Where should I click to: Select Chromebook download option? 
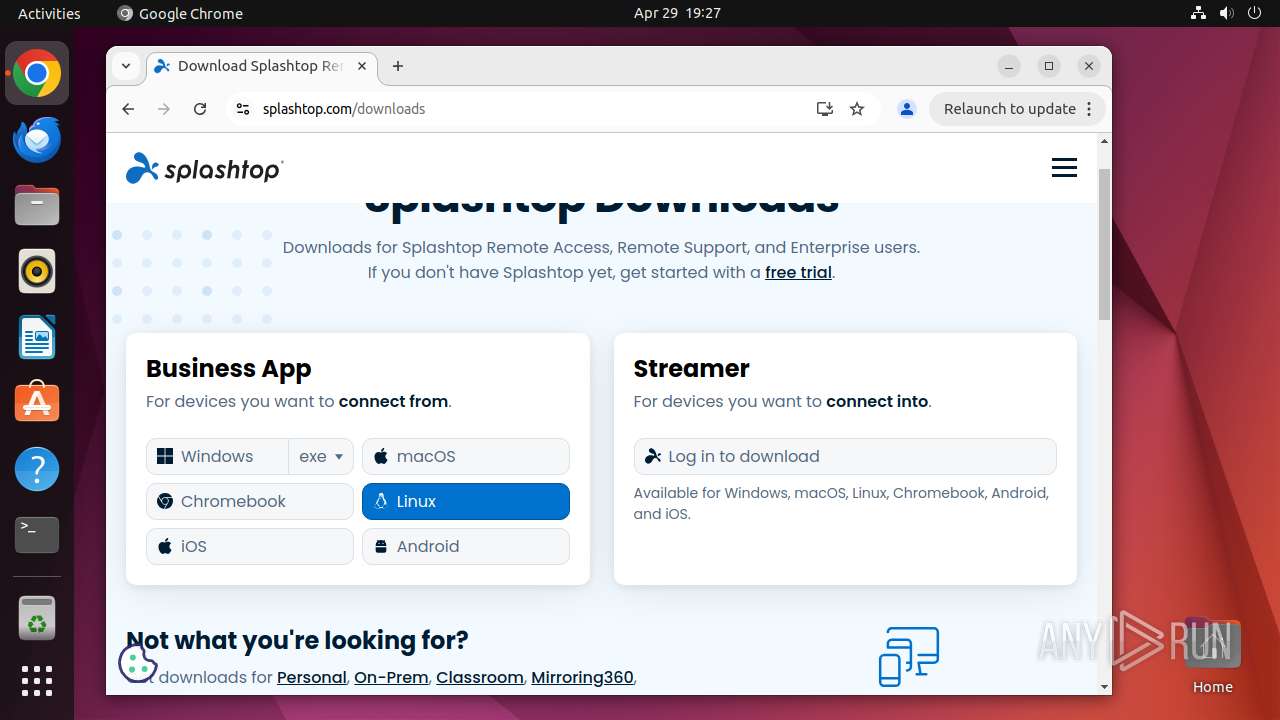click(x=250, y=501)
